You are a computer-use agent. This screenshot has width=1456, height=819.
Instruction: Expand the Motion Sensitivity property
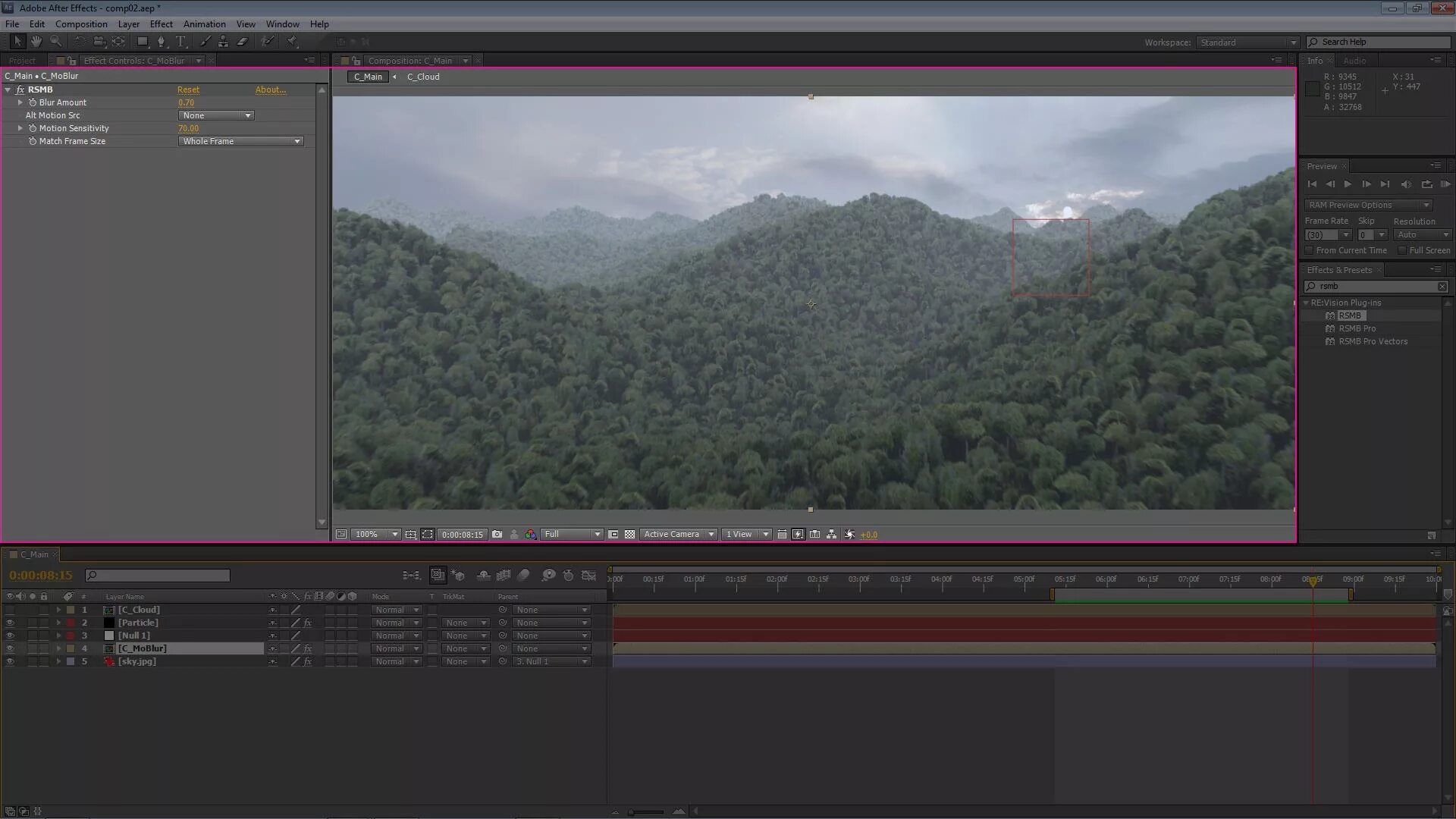pyautogui.click(x=20, y=127)
